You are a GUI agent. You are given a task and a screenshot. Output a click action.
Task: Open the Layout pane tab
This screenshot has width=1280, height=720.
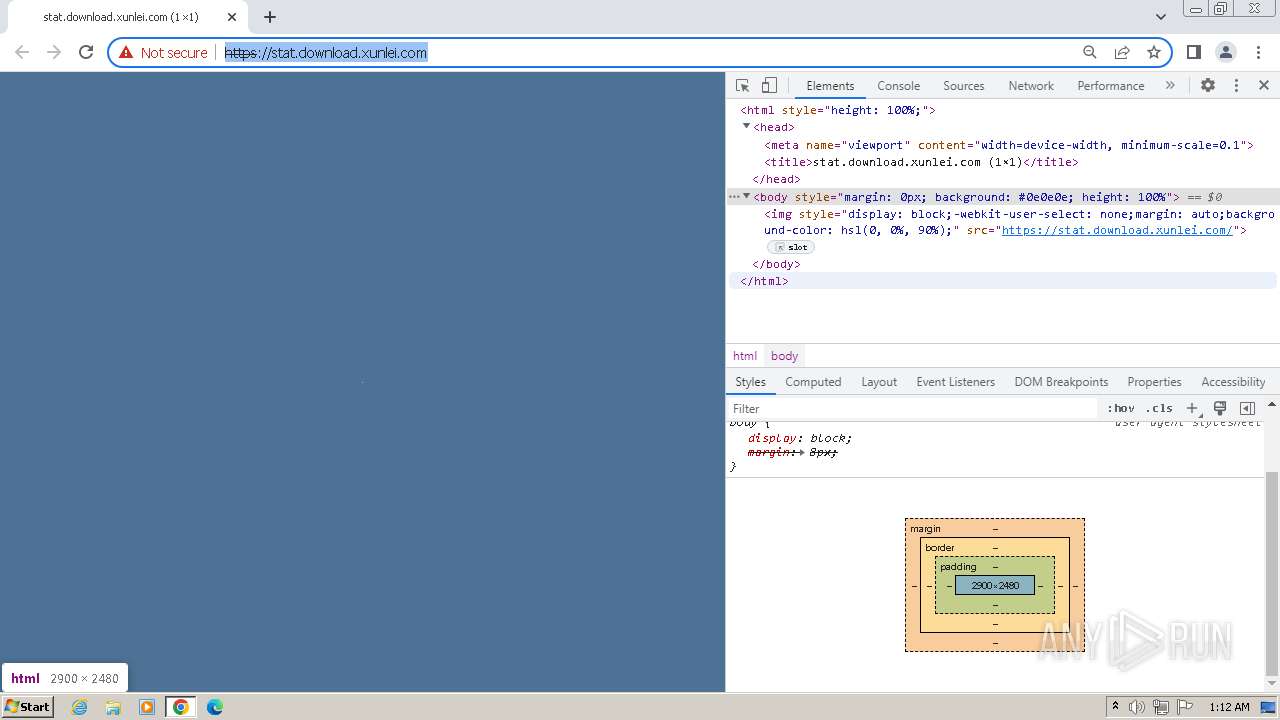point(879,382)
